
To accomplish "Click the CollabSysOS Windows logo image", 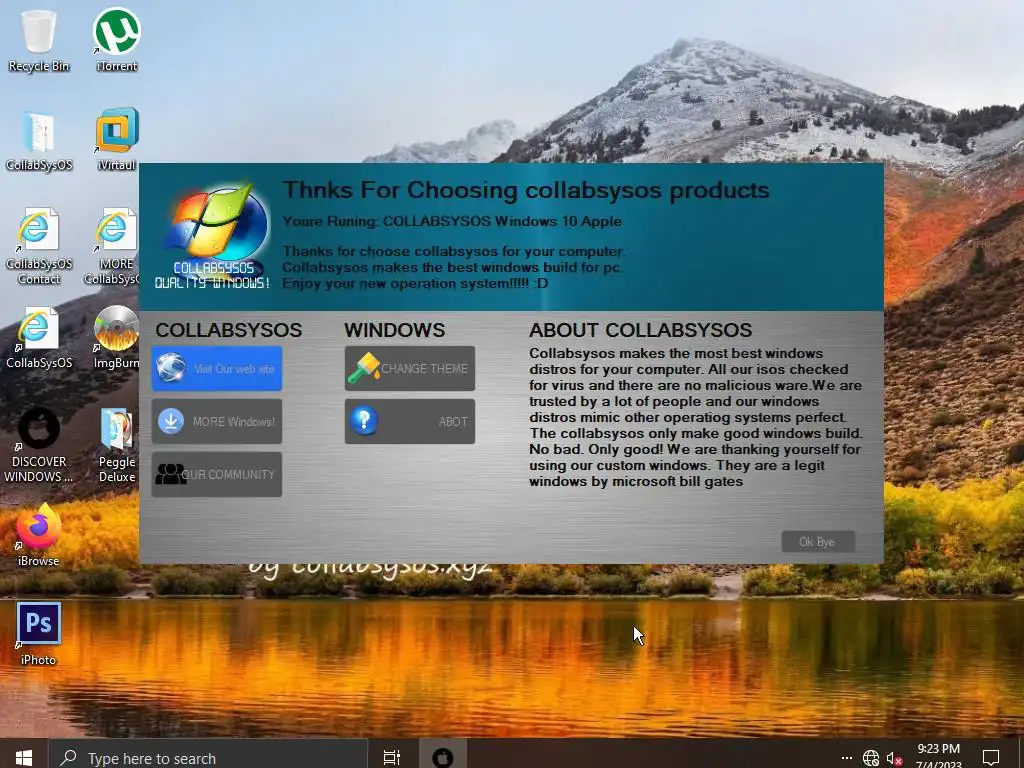I will 214,236.
